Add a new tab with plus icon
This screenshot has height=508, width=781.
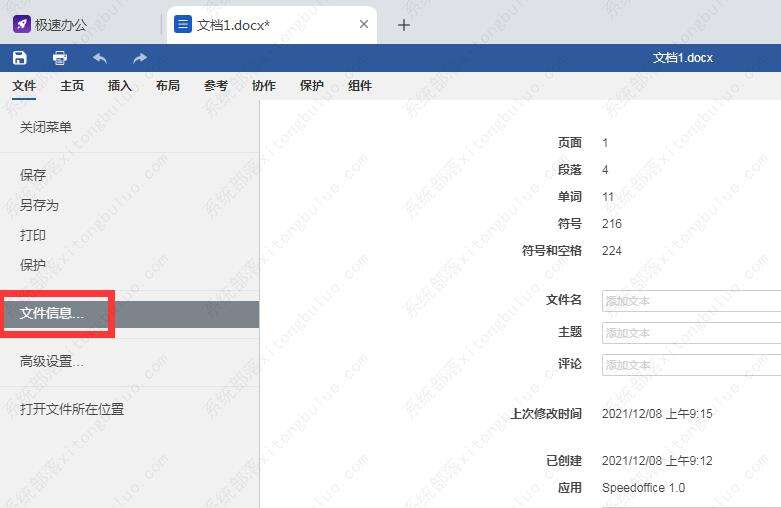tap(404, 25)
